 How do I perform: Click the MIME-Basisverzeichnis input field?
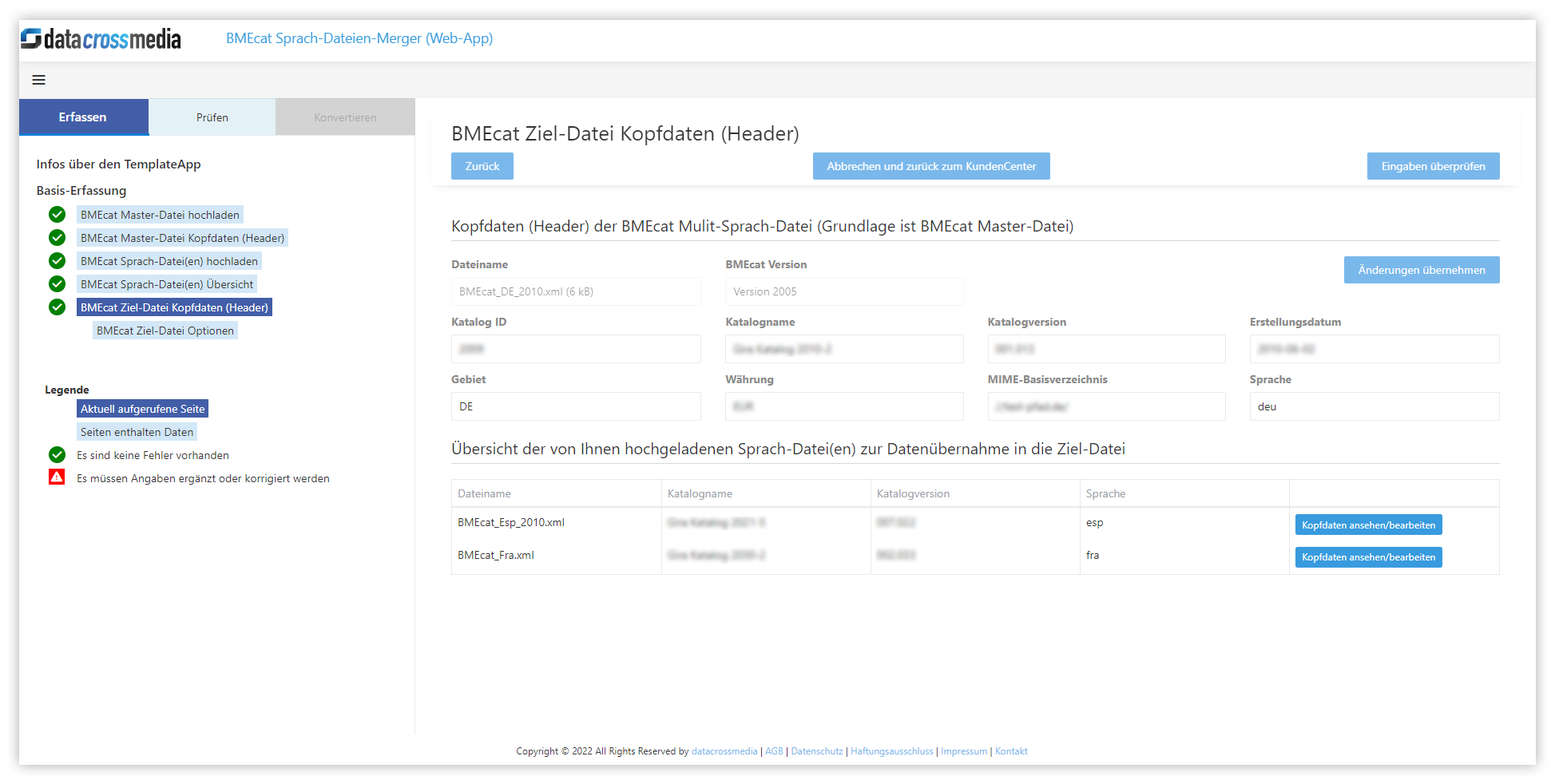(1106, 406)
